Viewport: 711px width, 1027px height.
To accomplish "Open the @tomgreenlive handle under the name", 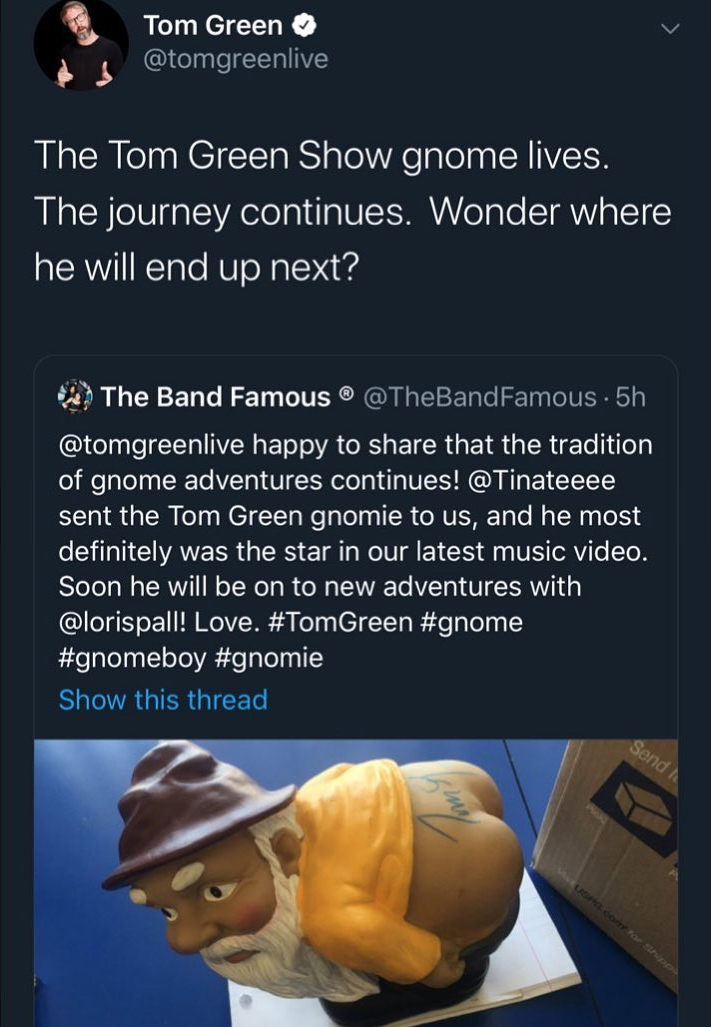I will [x=236, y=60].
